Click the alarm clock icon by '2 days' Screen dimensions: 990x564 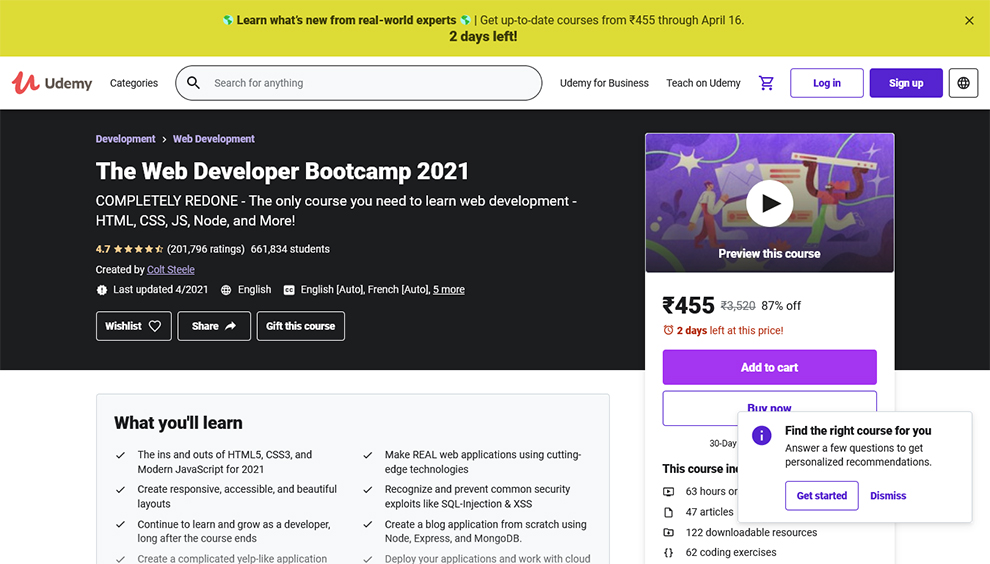[x=668, y=330]
